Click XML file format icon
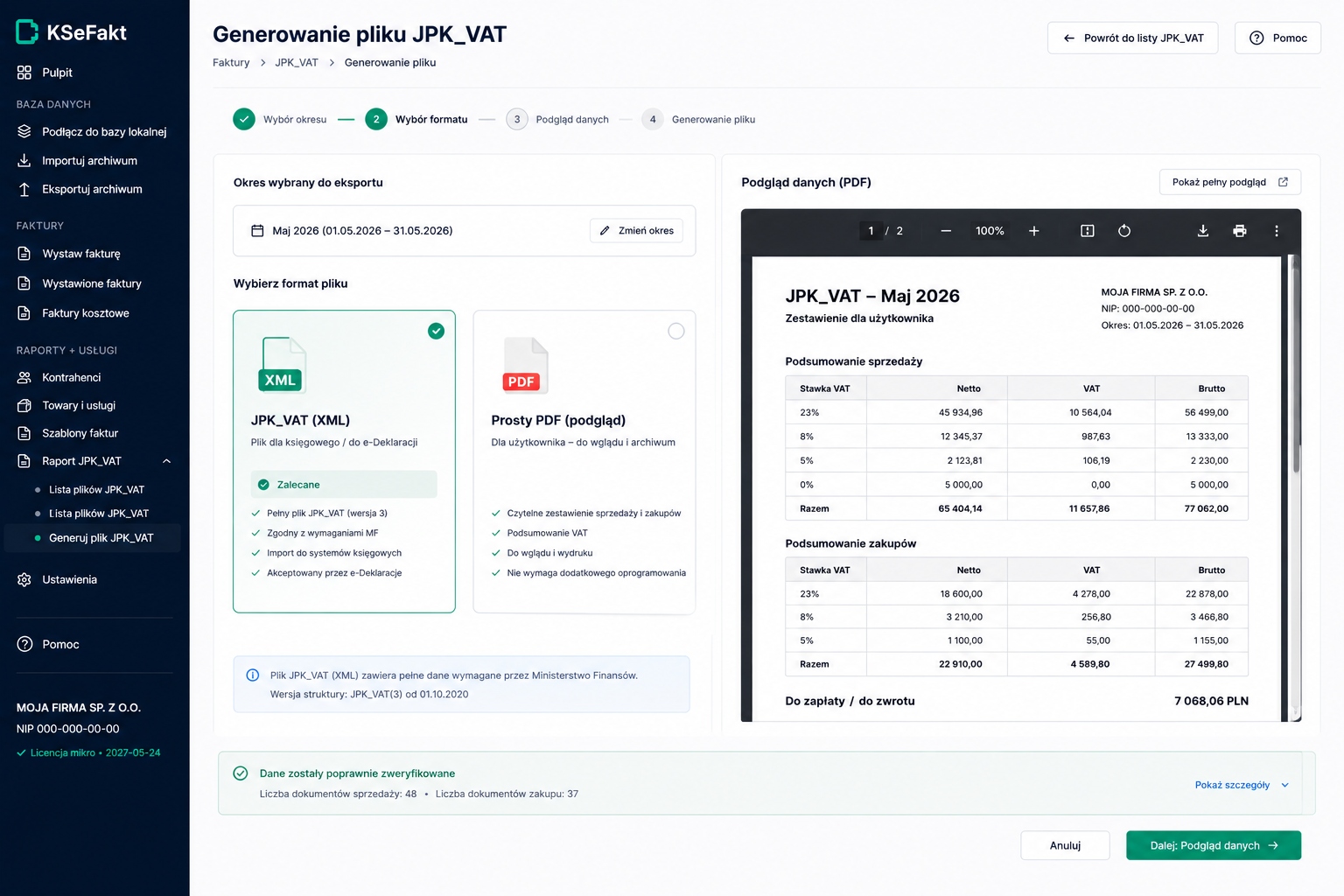1344x896 pixels. click(283, 365)
